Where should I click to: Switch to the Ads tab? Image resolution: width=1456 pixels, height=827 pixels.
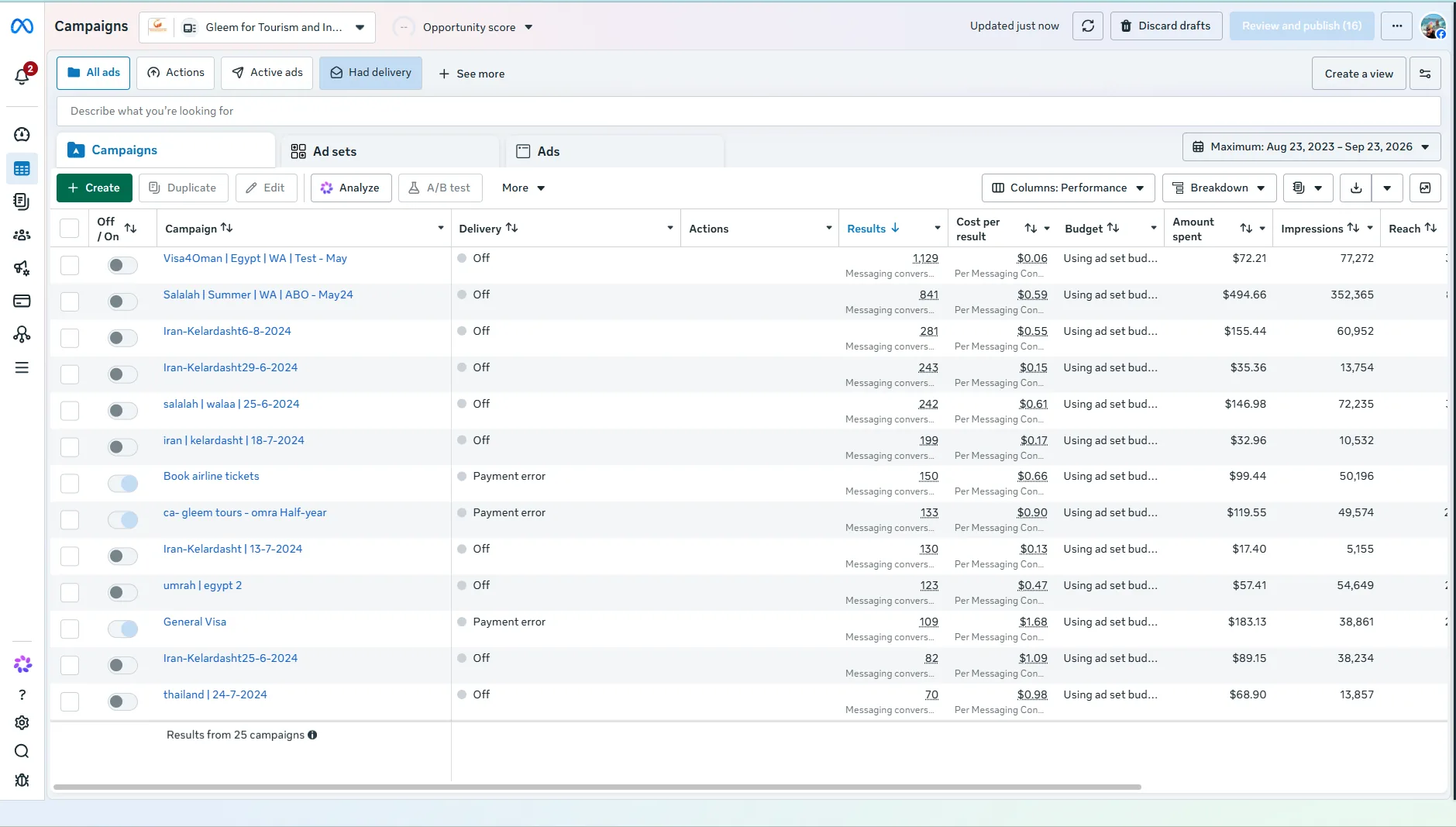point(614,151)
